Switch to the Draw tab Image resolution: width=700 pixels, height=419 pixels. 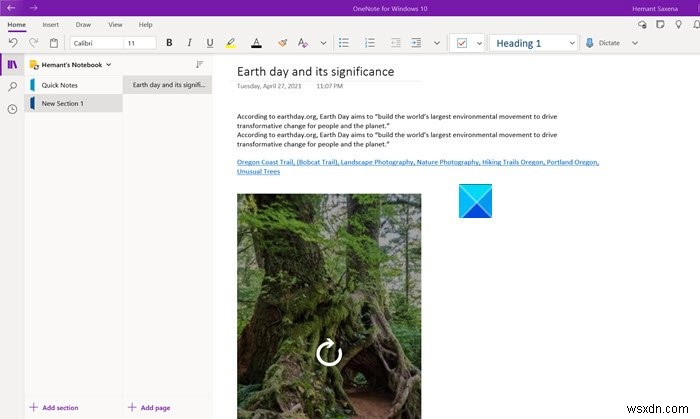83,25
